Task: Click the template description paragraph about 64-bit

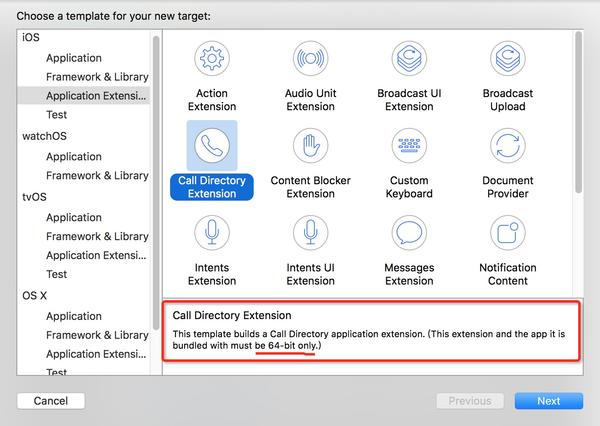Action: tap(368, 339)
